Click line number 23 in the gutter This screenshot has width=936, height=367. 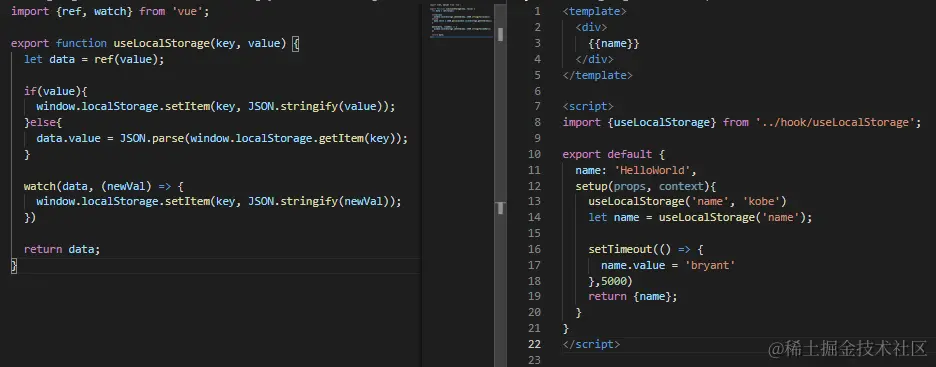[x=534, y=360]
